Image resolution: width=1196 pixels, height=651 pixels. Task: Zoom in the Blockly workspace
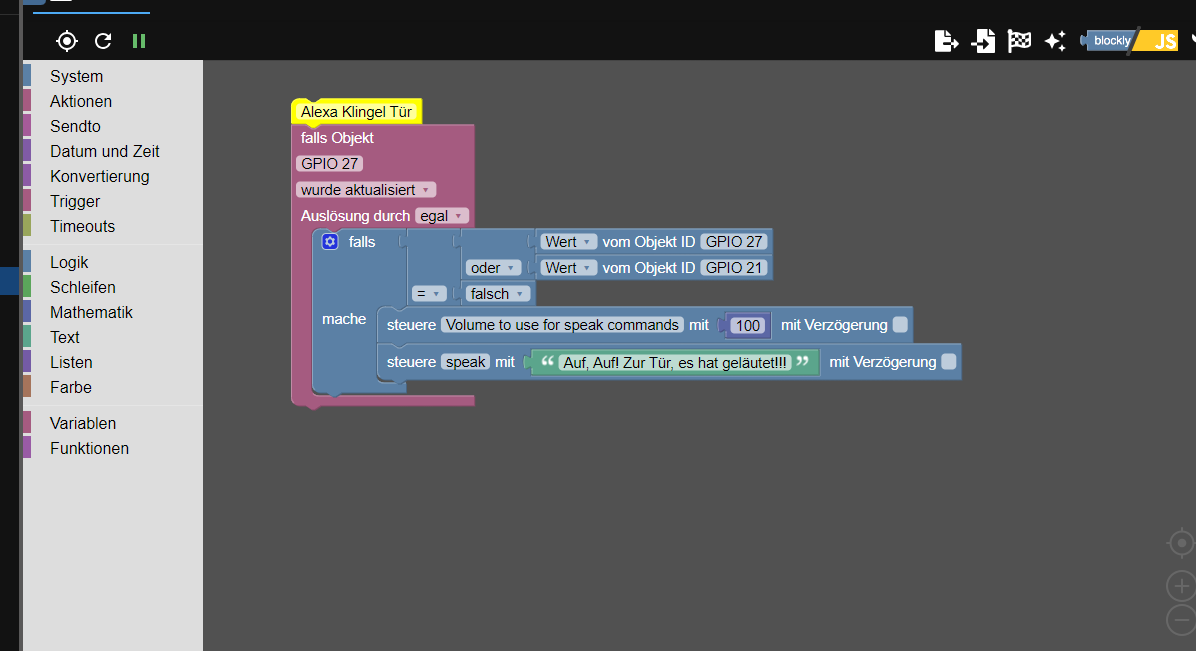tap(1181, 586)
